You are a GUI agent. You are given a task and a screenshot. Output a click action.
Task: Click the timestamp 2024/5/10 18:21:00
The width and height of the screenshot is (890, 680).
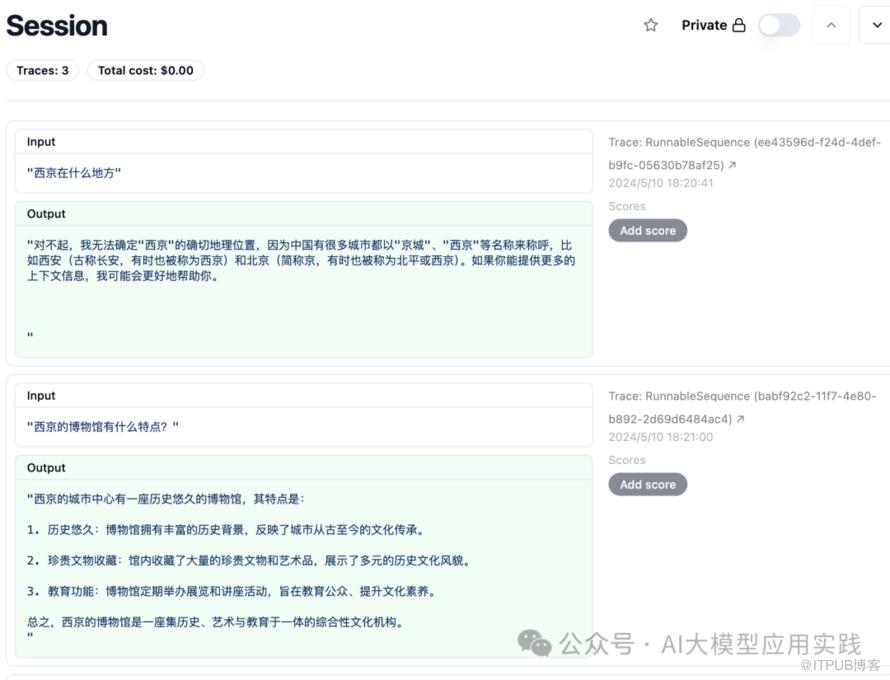(660, 437)
